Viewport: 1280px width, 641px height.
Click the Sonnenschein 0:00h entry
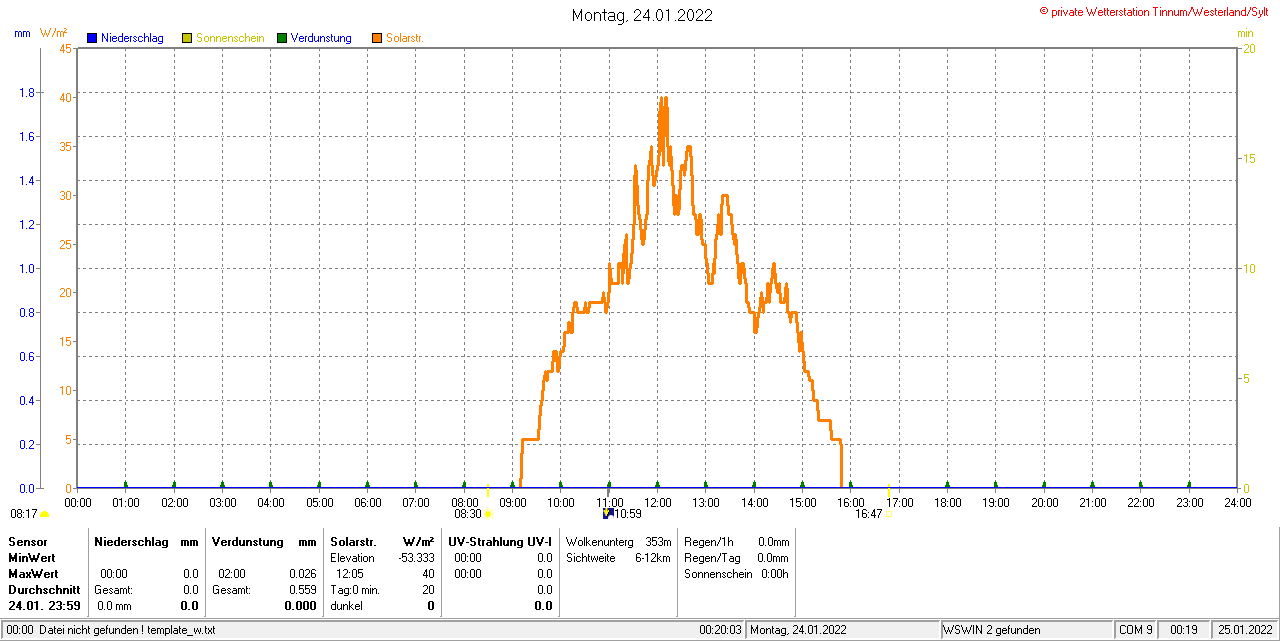(x=735, y=574)
